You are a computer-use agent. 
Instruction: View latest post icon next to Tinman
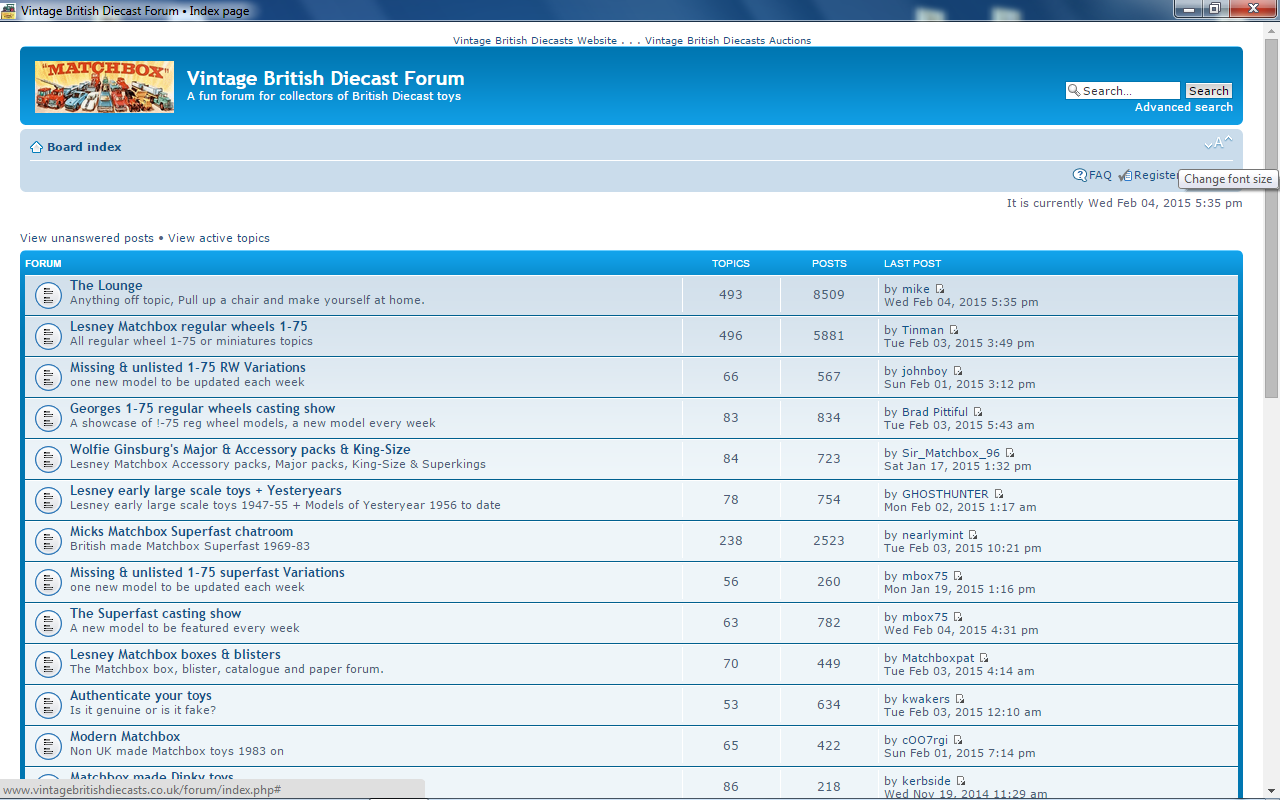coord(954,330)
